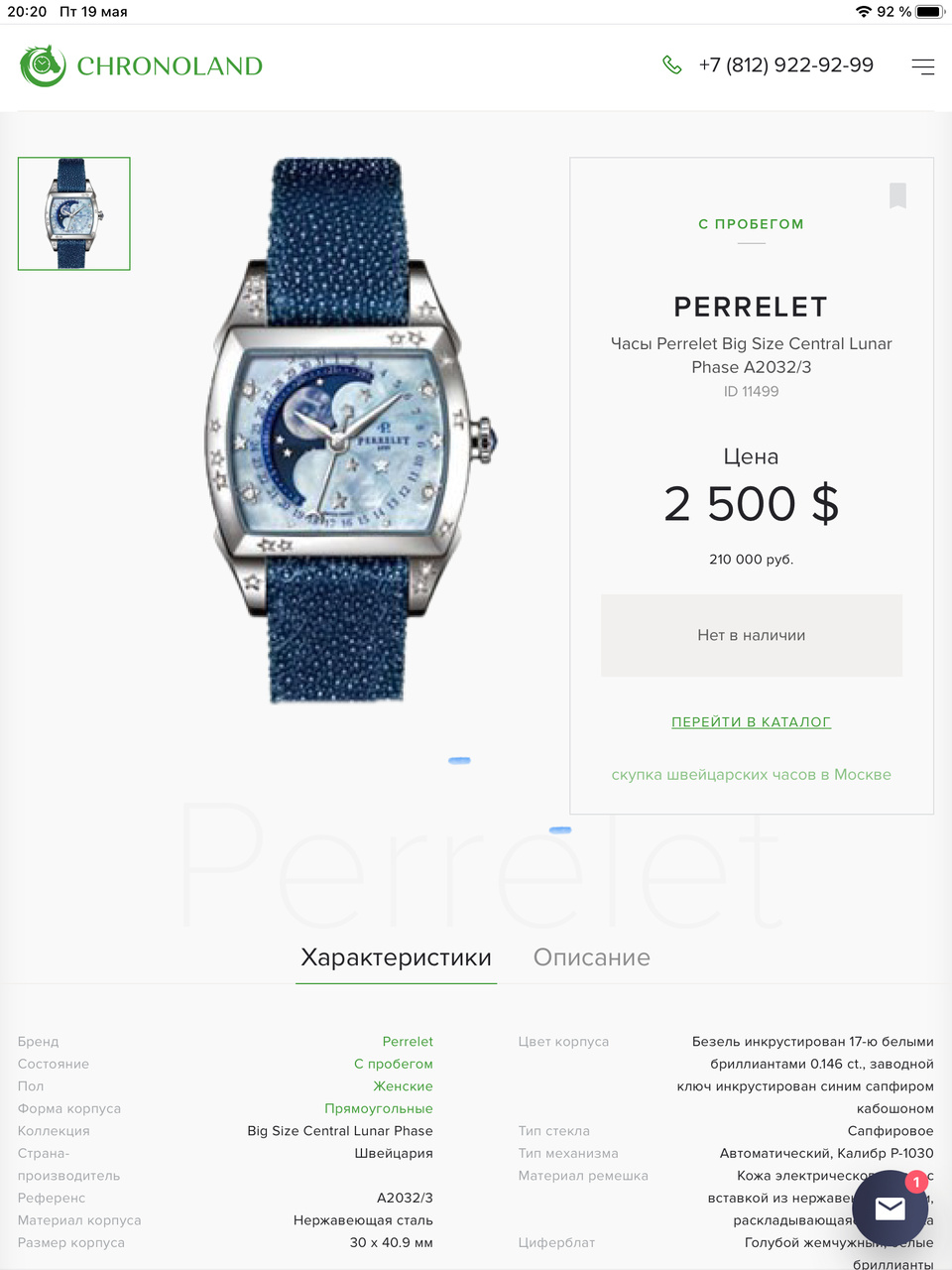Select the watch thumbnail image

point(74,213)
